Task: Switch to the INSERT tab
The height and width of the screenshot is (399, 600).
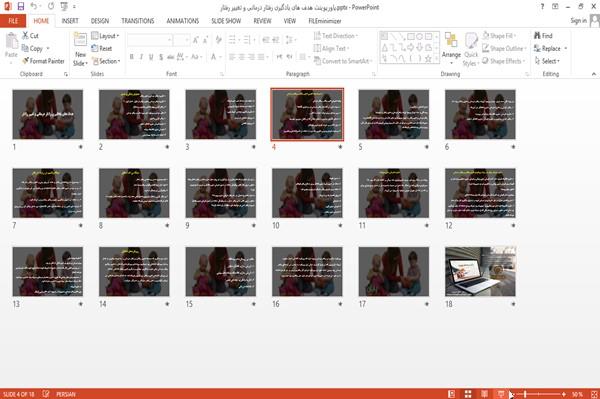Action: click(70, 21)
